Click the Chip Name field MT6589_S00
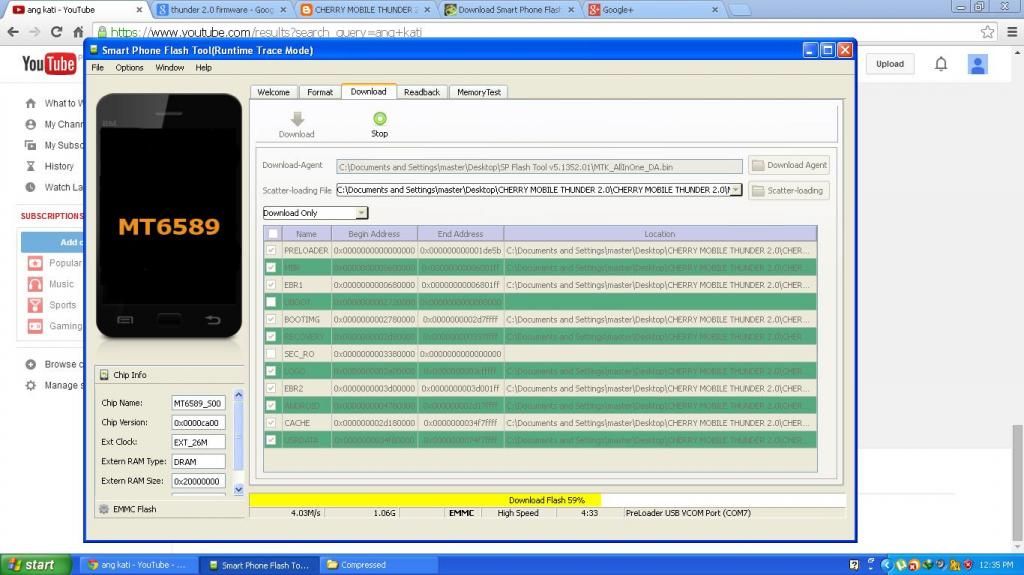The width and height of the screenshot is (1024, 575). click(x=199, y=403)
